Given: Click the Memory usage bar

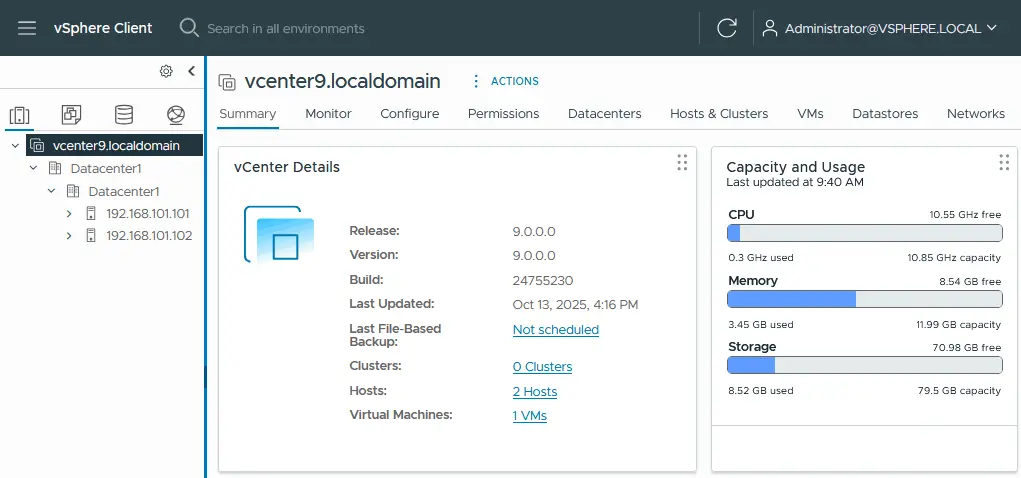Looking at the screenshot, I should coord(864,299).
